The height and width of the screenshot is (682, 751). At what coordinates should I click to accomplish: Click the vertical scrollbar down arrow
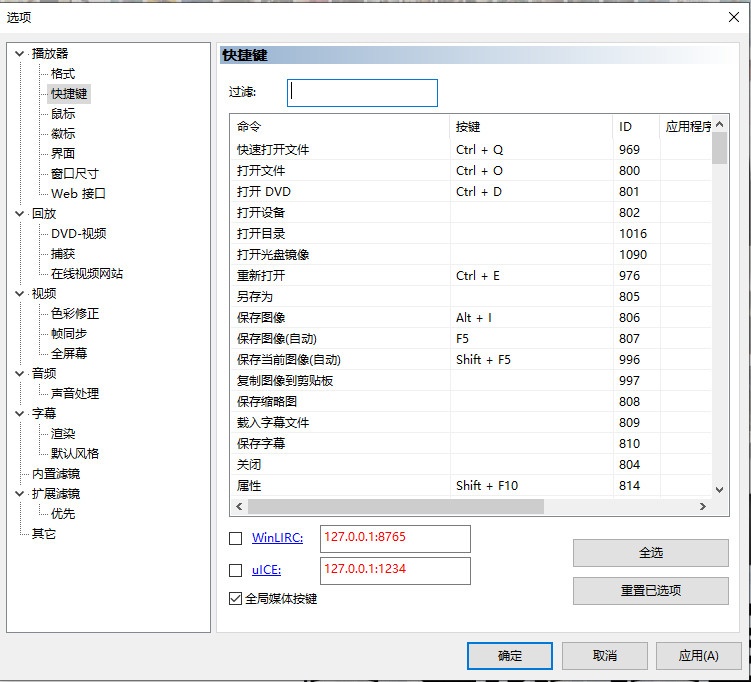click(x=719, y=489)
